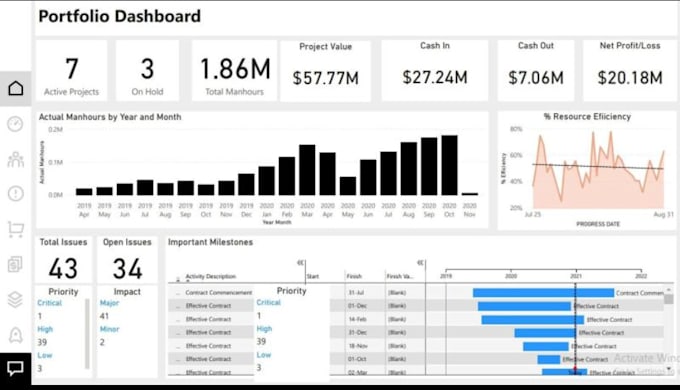680x390 pixels.
Task: Select the Cash Out $7.06M card
Action: tap(536, 71)
